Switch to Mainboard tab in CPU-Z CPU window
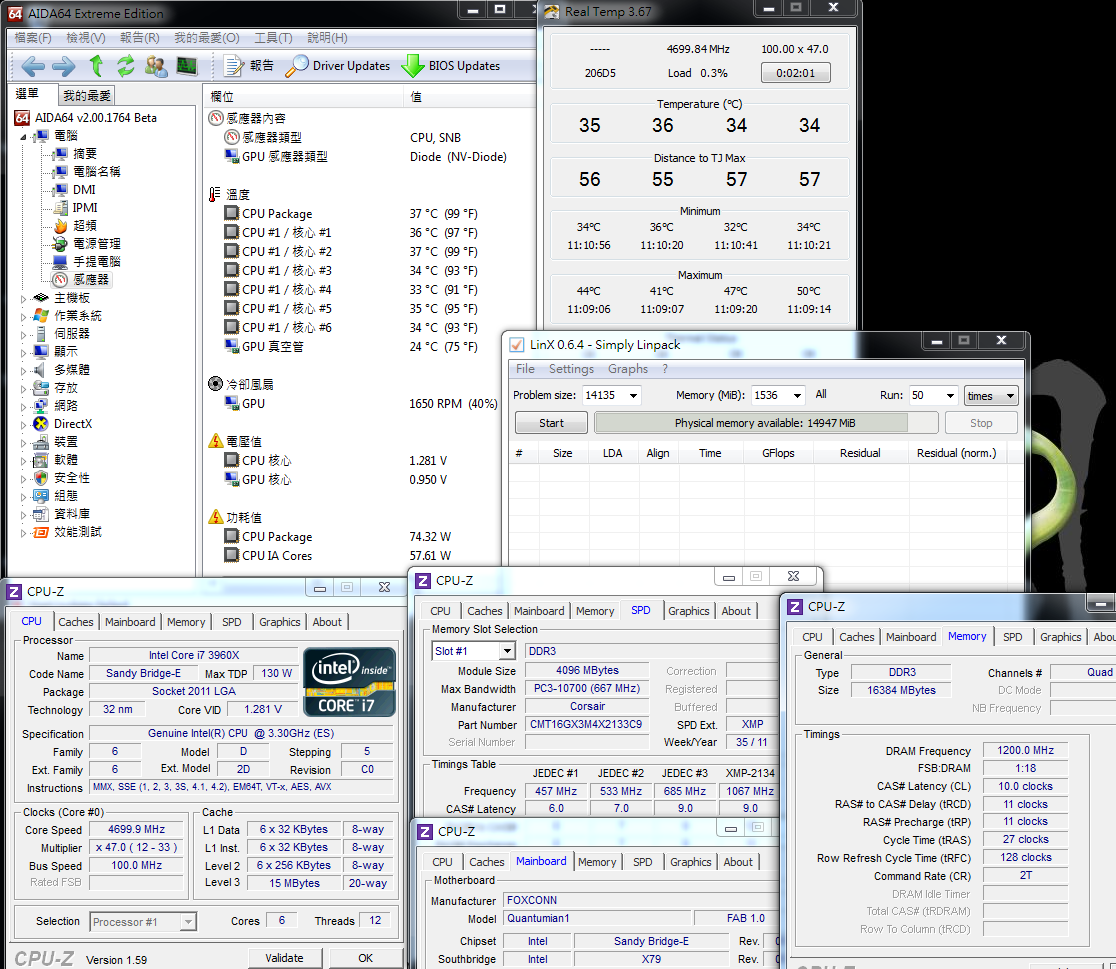Image resolution: width=1116 pixels, height=969 pixels. pyautogui.click(x=130, y=622)
